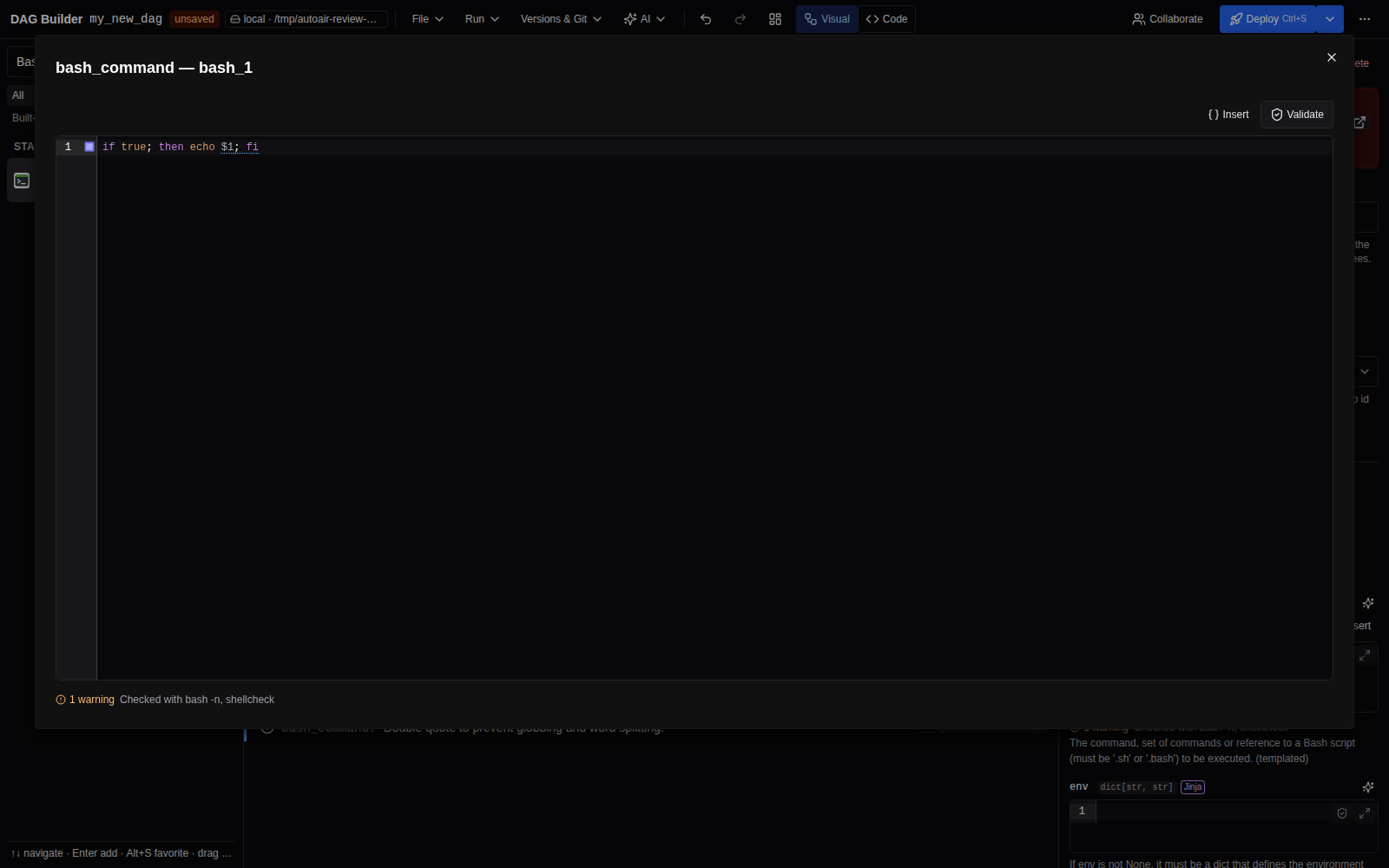Screen dimensions: 1389x868
Task: Click the gutter marker on line 1
Action: point(89,147)
